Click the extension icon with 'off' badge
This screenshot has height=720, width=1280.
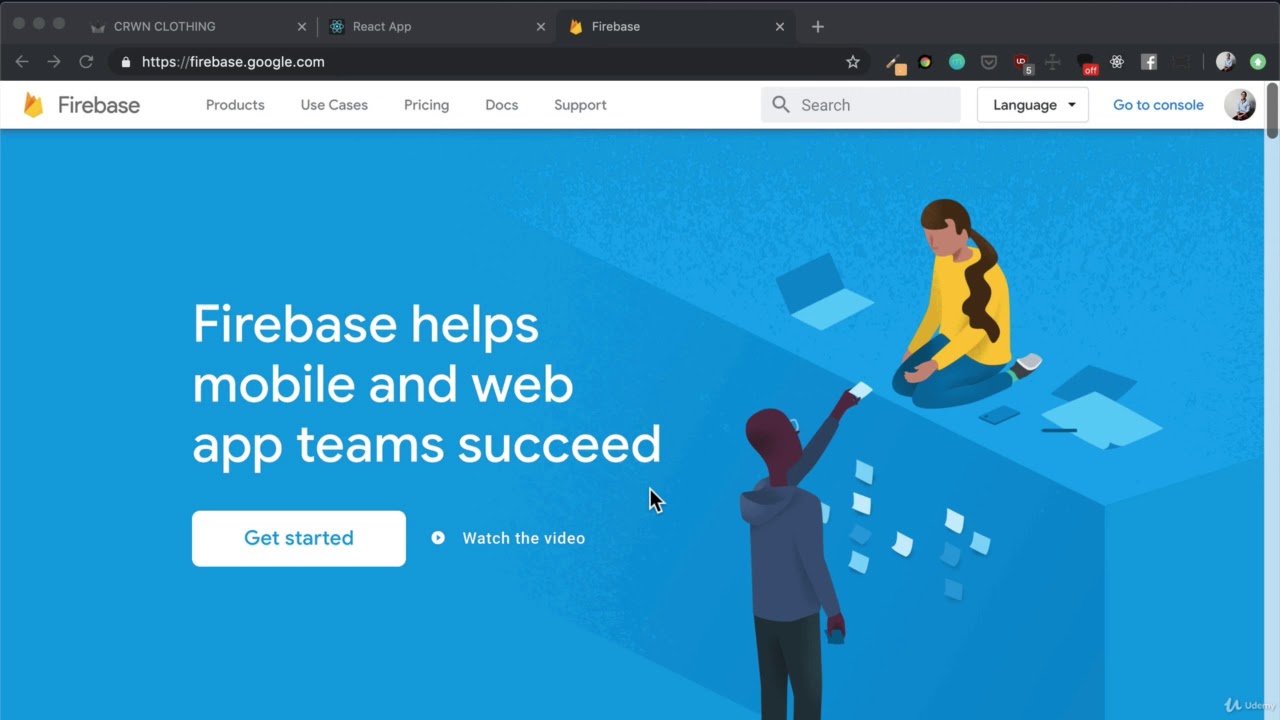tap(1086, 63)
